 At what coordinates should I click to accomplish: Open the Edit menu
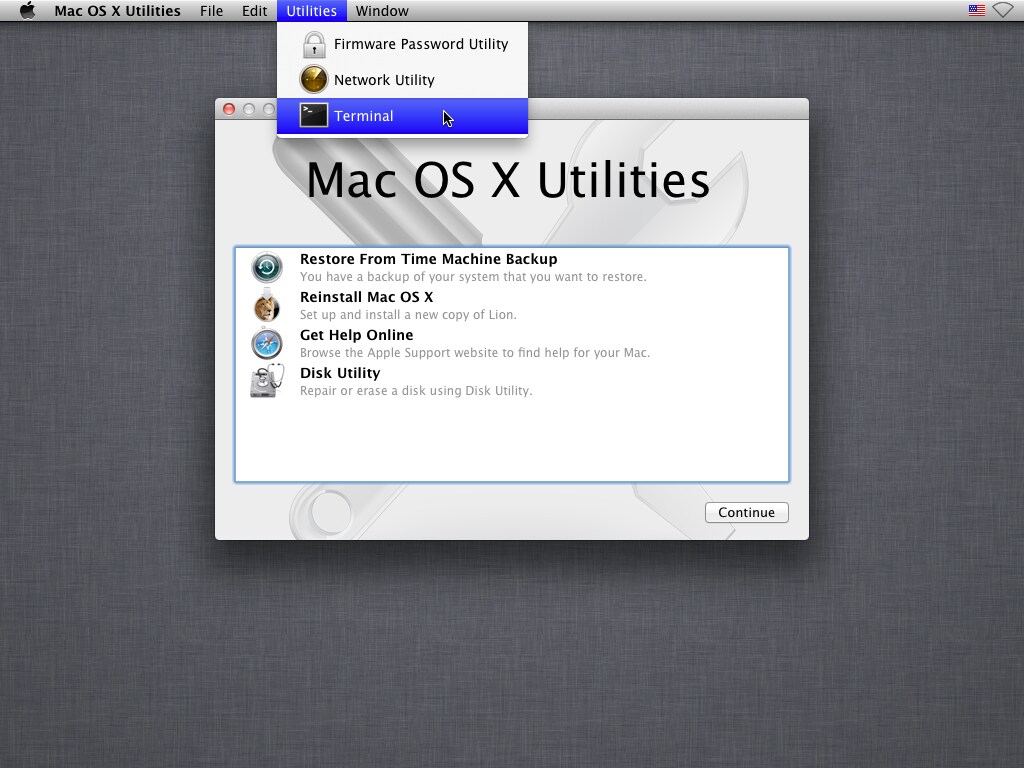pyautogui.click(x=254, y=10)
